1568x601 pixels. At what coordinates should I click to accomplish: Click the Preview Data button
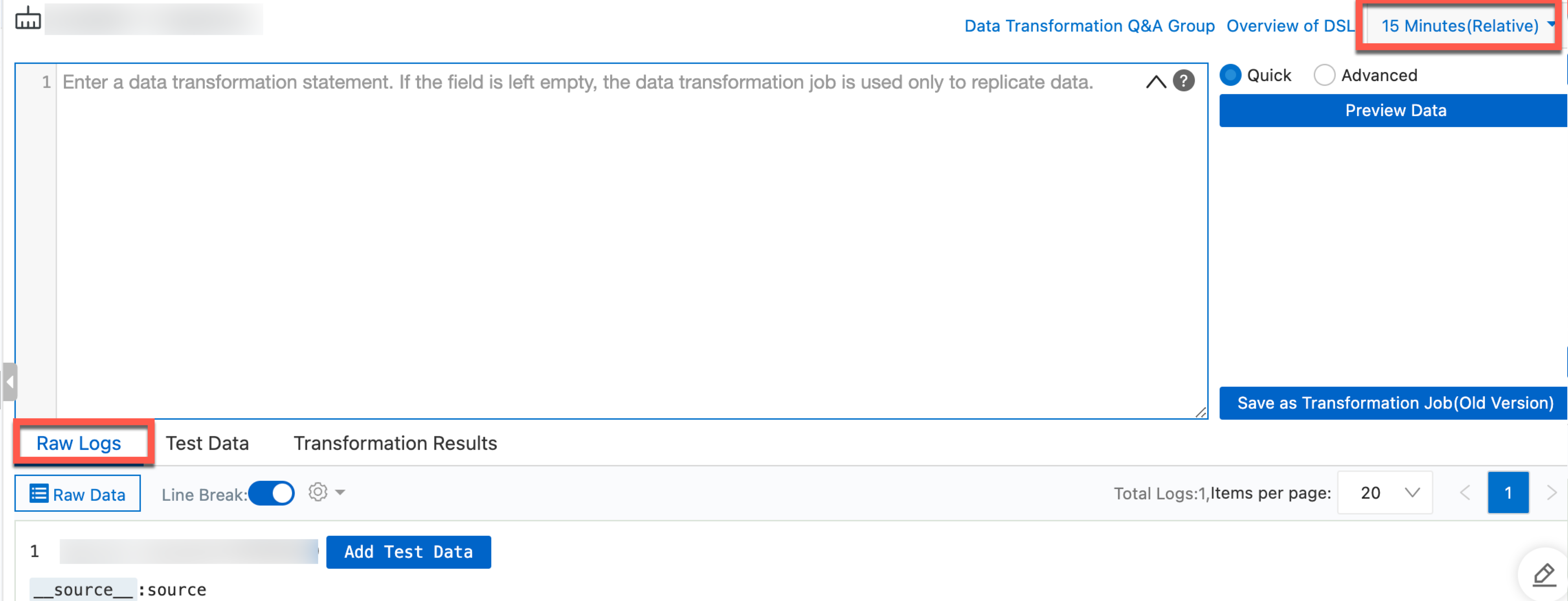point(1393,111)
